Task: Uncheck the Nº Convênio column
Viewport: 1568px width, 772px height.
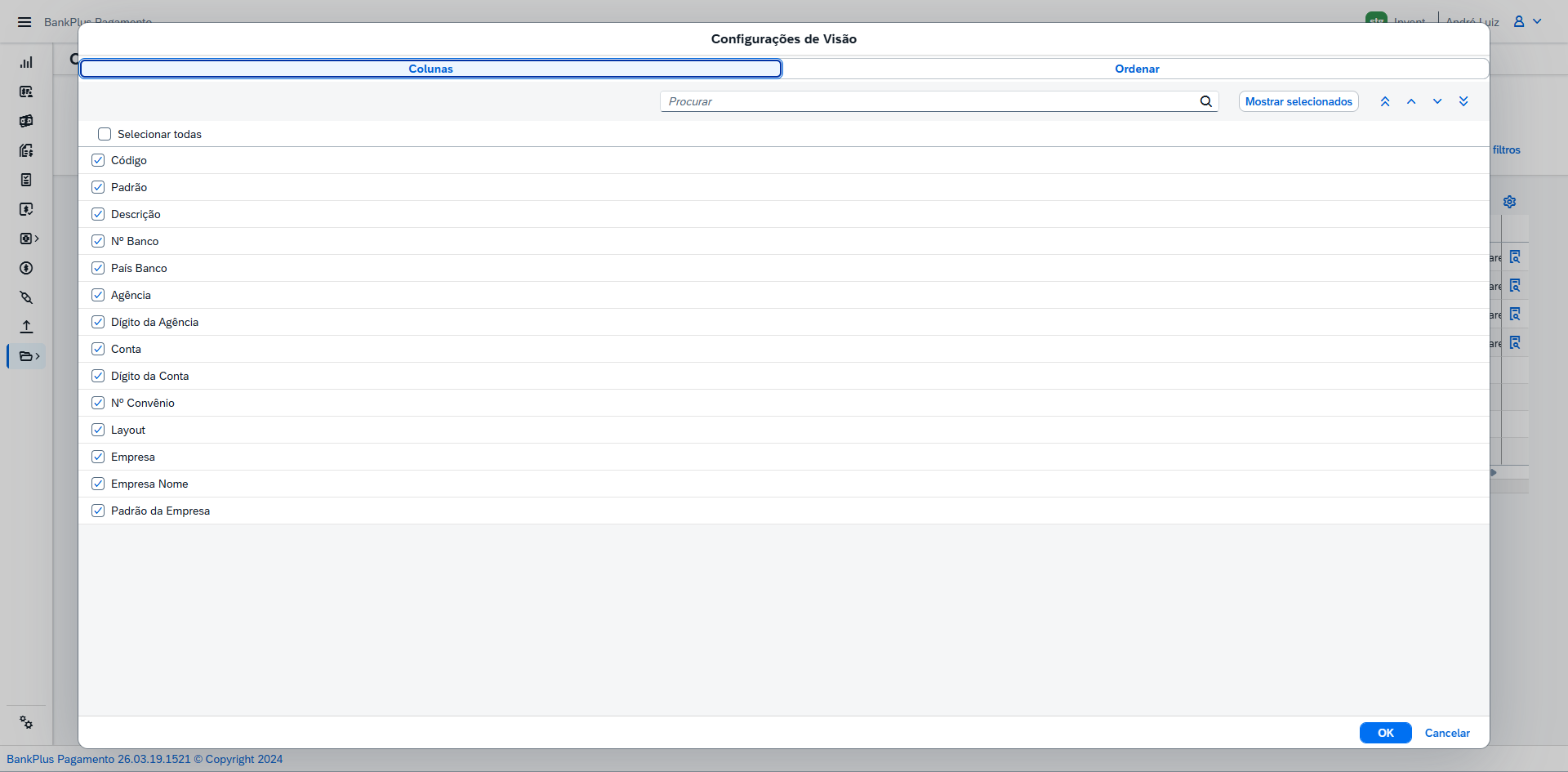Action: 98,403
